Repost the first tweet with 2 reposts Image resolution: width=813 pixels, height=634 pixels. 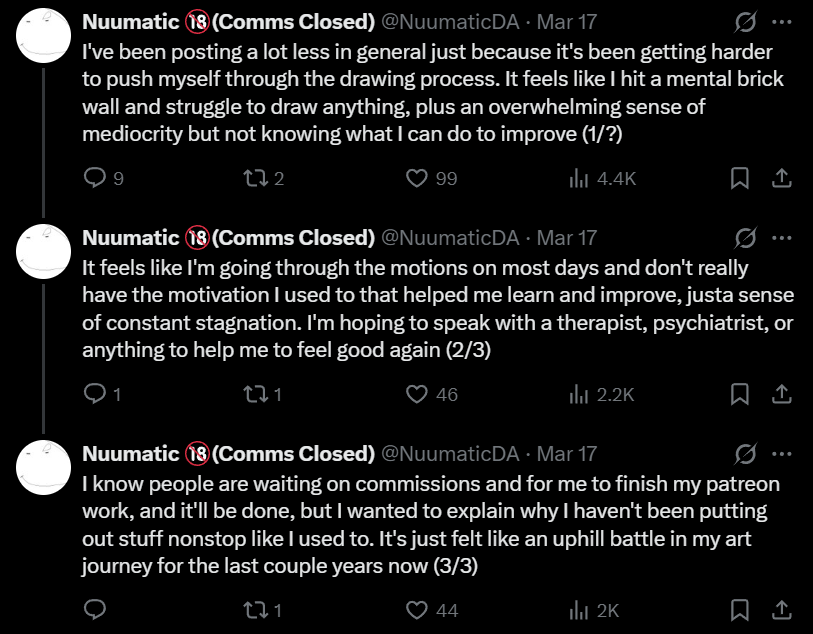point(254,179)
